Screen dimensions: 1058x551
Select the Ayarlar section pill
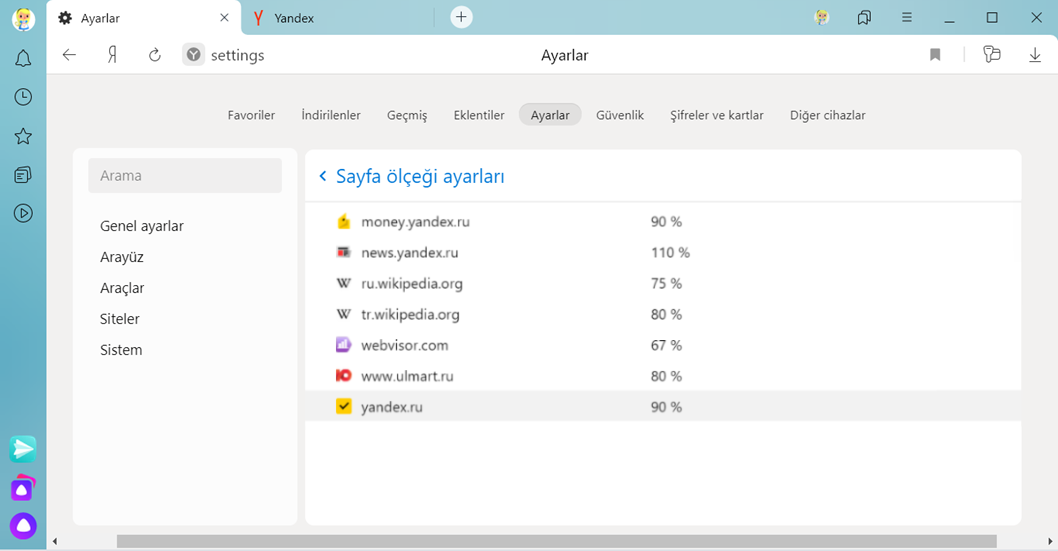click(x=550, y=115)
